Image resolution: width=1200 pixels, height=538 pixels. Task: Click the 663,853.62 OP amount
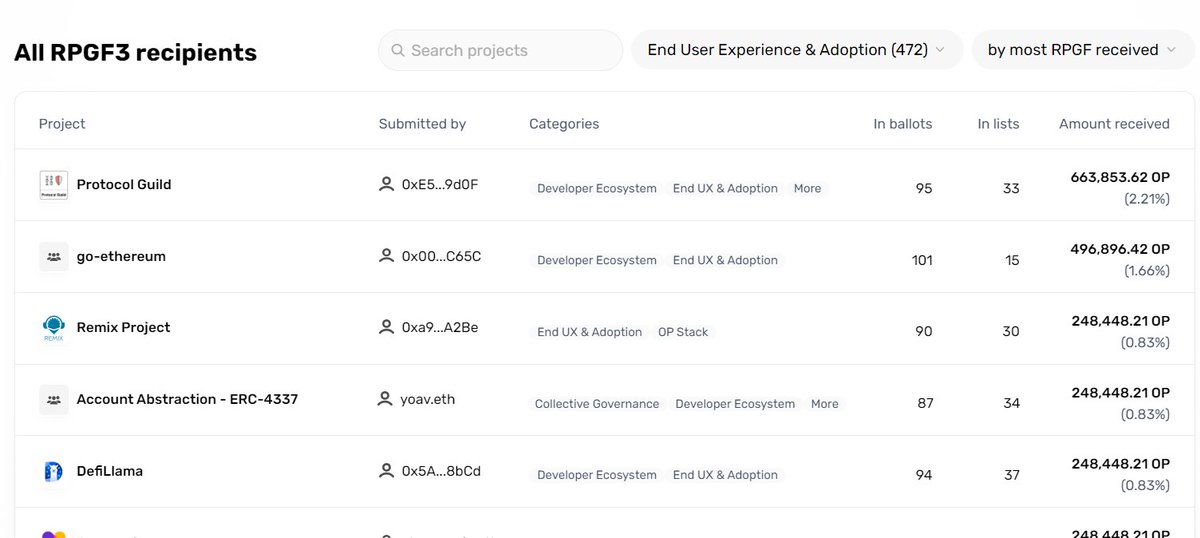coord(1120,177)
